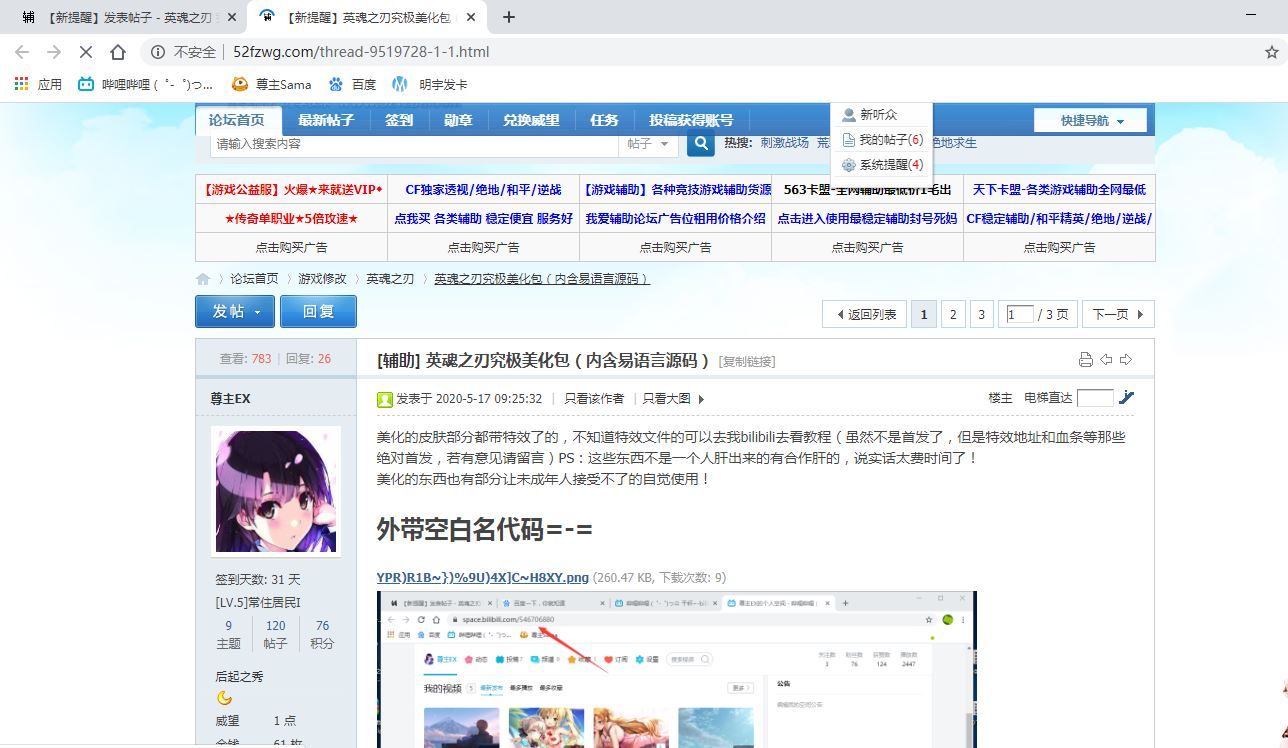Screen dimensions: 1288x748
Task: Go to next thread arrow icon
Action: pos(1126,360)
